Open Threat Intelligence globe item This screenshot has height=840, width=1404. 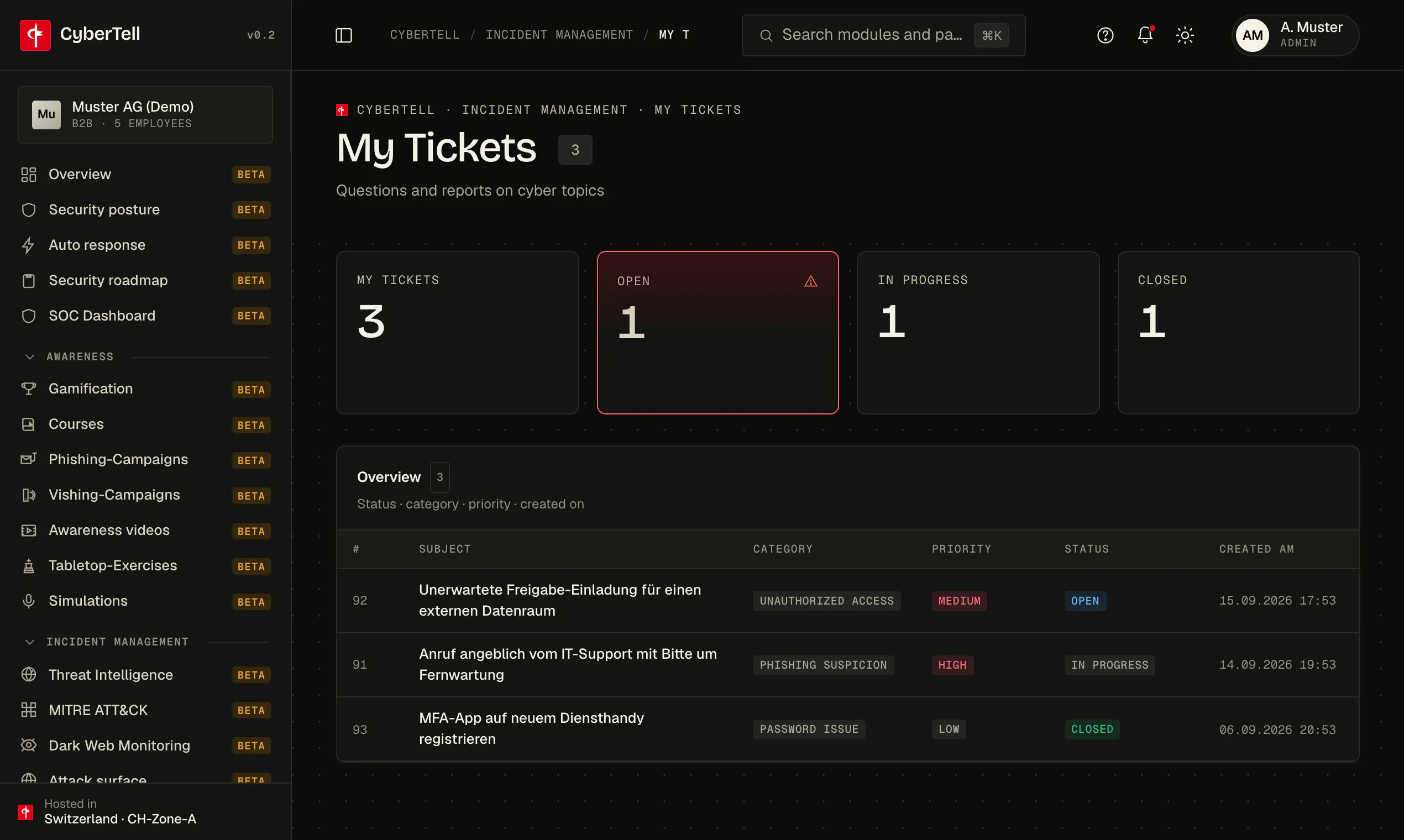[x=145, y=675]
